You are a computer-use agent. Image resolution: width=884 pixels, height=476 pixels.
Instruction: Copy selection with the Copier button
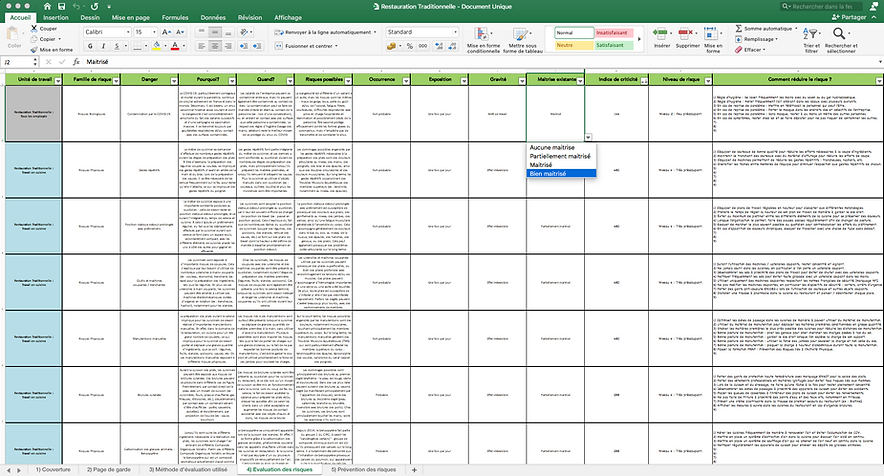click(x=44, y=39)
